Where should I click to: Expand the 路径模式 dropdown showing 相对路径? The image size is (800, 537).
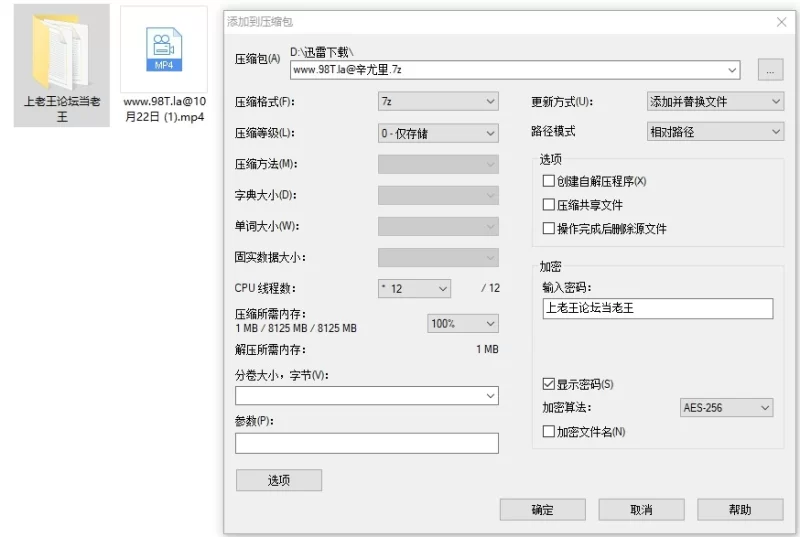(714, 132)
